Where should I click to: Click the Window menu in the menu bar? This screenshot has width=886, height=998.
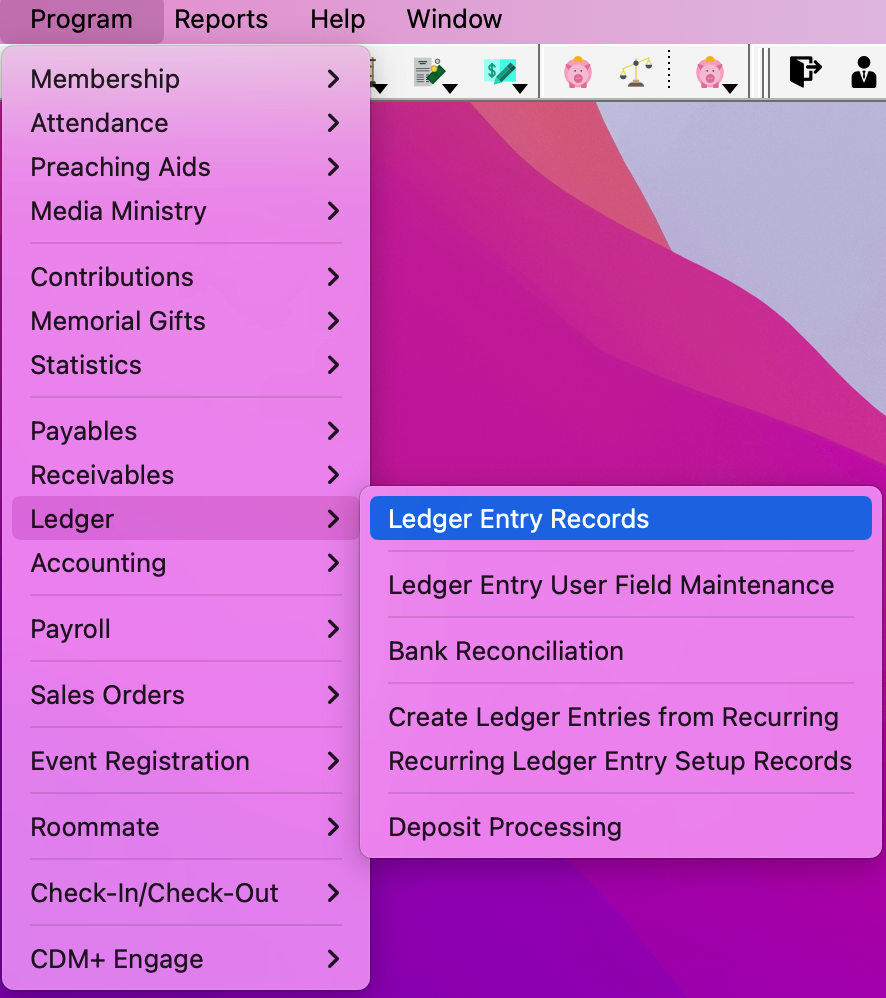tap(453, 19)
